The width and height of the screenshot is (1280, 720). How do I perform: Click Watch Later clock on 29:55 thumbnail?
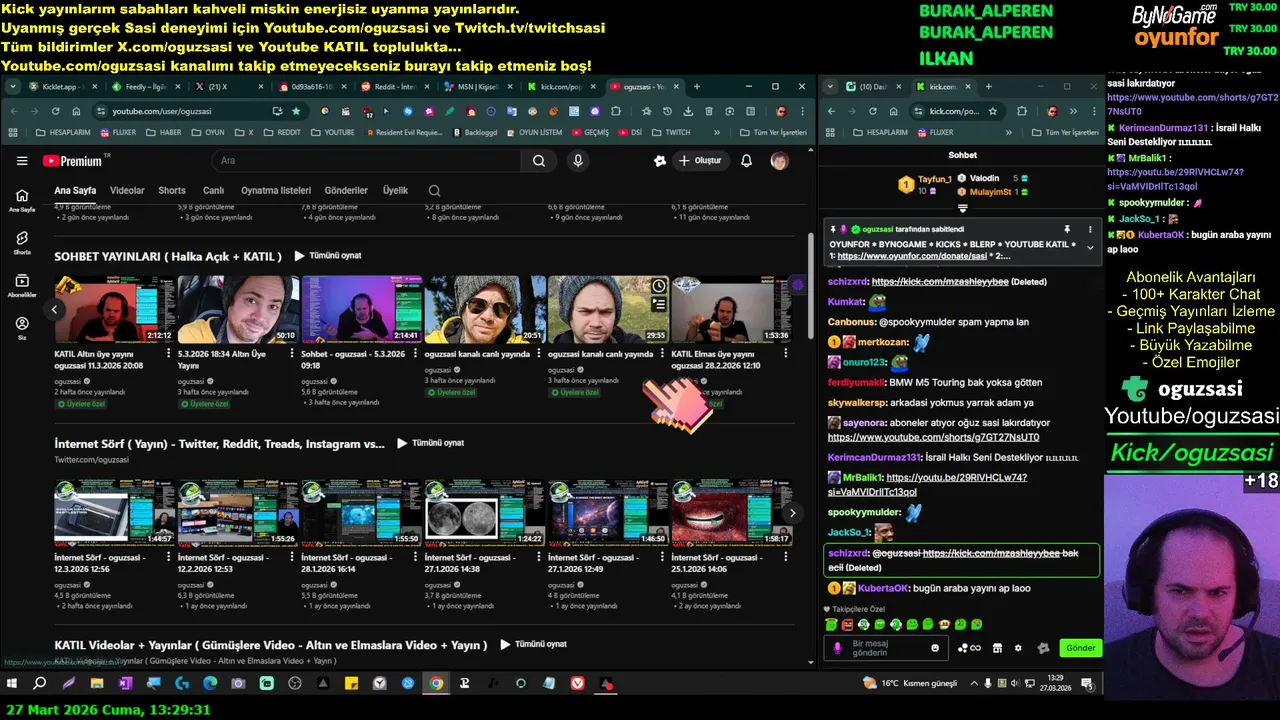click(658, 286)
